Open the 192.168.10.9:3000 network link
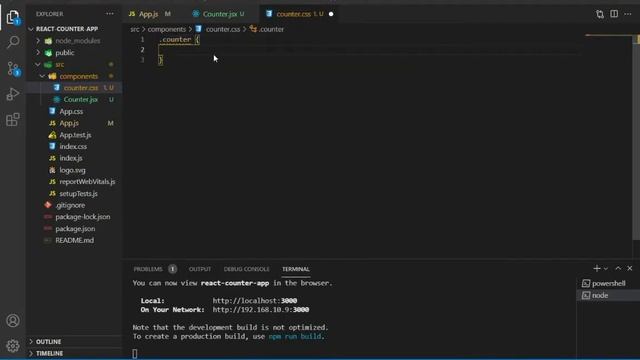This screenshot has height=360, width=640. click(261, 310)
